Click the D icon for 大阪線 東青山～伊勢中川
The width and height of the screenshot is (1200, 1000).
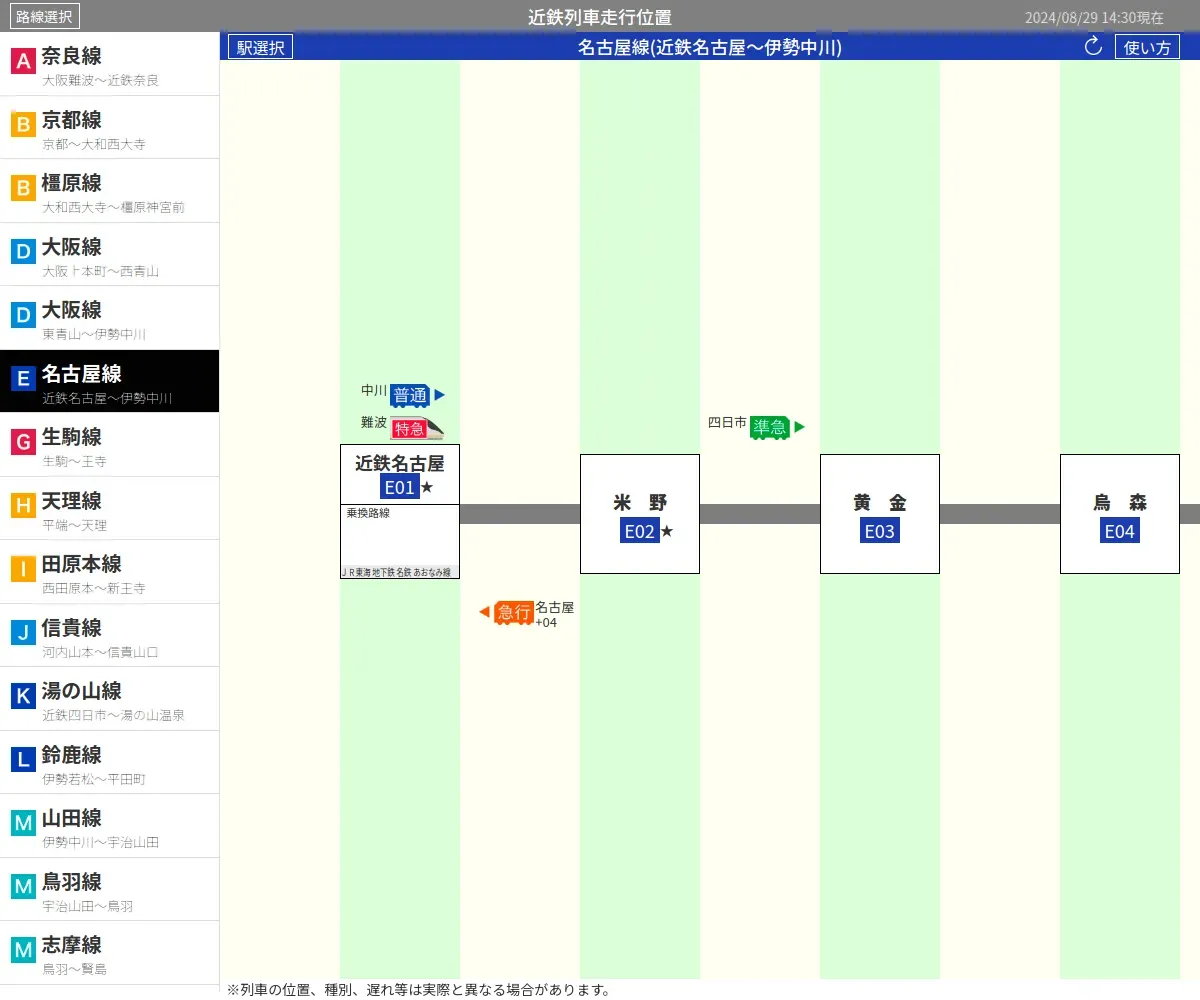click(23, 316)
